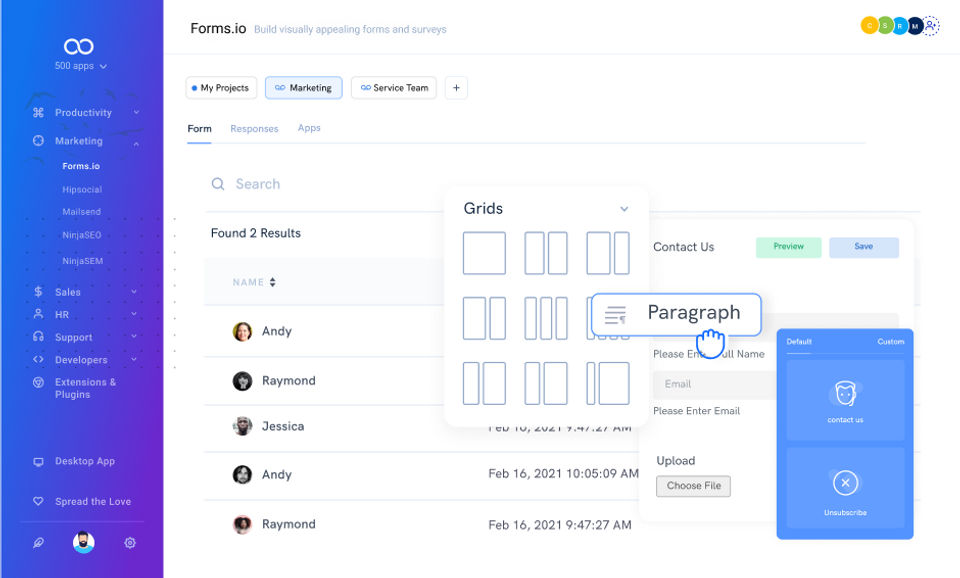Image resolution: width=960 pixels, height=578 pixels.
Task: Open the 500 apps dropdown
Action: (x=80, y=66)
